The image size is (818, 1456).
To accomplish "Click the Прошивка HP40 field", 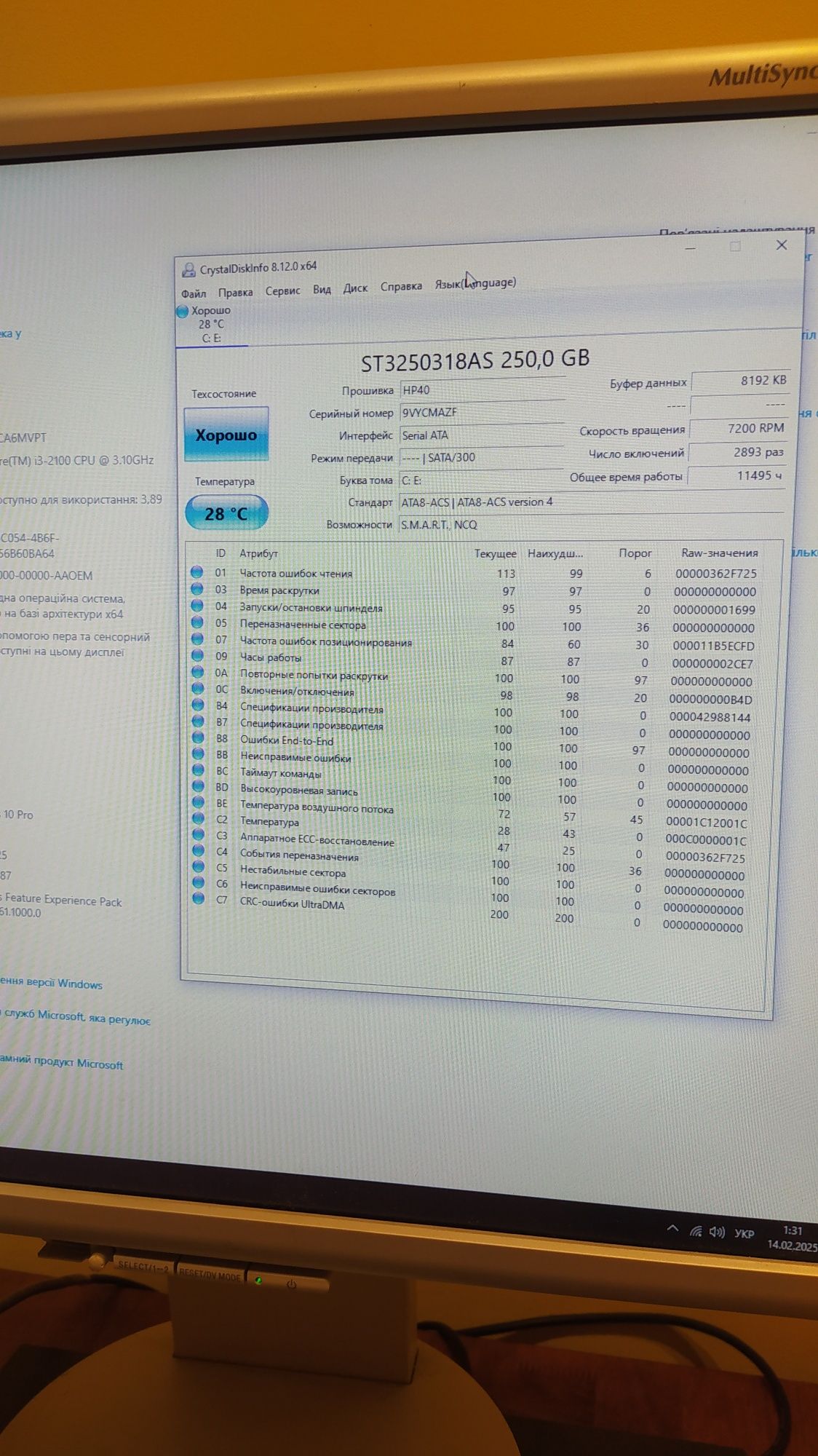I will [482, 389].
